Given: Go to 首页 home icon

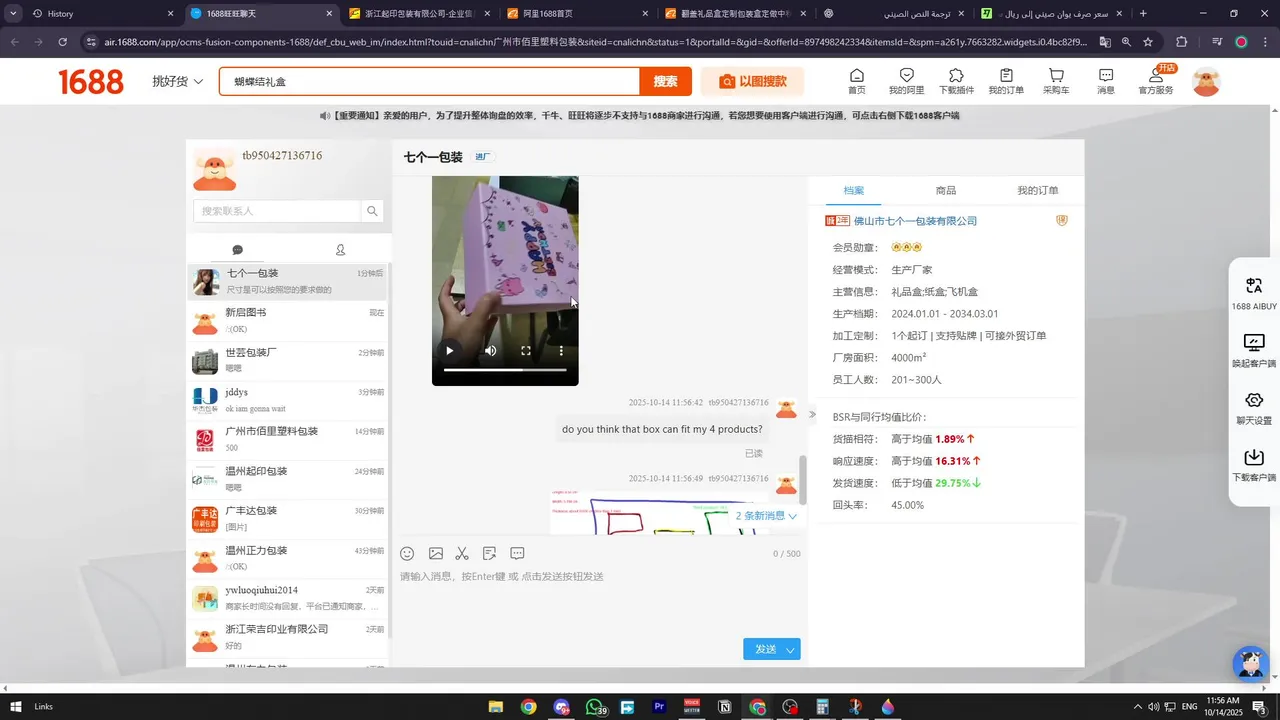Looking at the screenshot, I should [x=857, y=81].
